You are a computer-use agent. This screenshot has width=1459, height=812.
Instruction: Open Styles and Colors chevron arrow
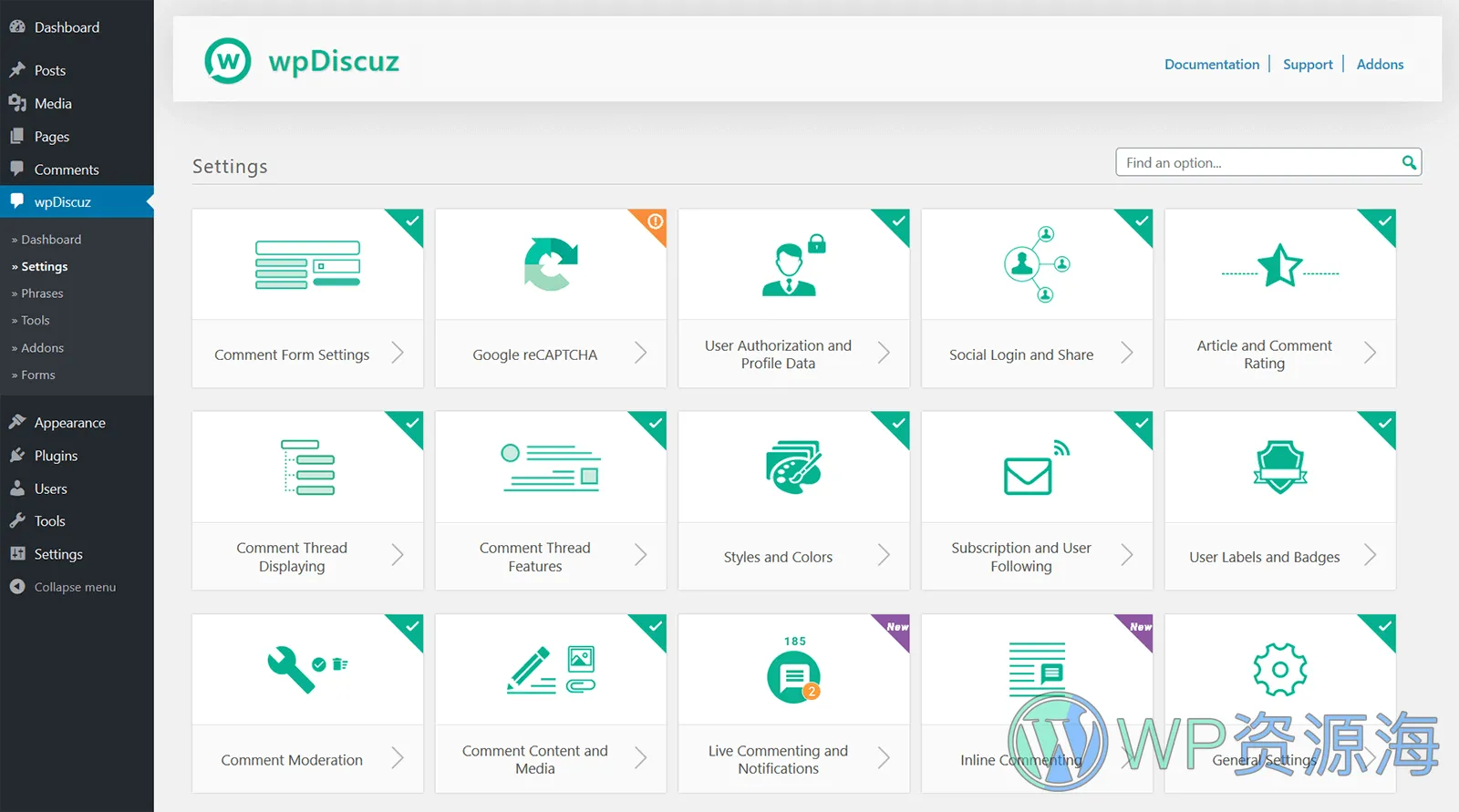pos(884,555)
